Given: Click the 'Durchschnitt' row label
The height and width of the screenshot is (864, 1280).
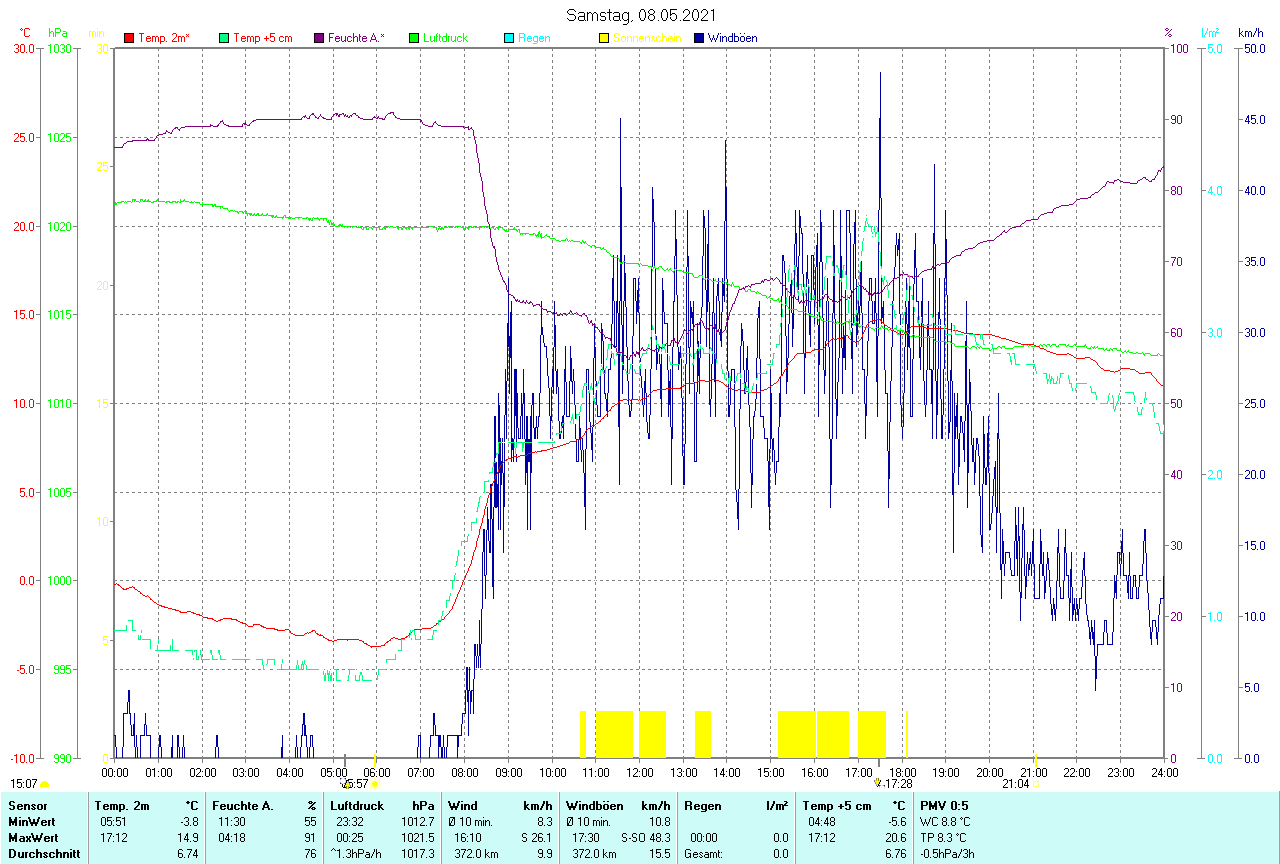Looking at the screenshot, I should [x=44, y=853].
